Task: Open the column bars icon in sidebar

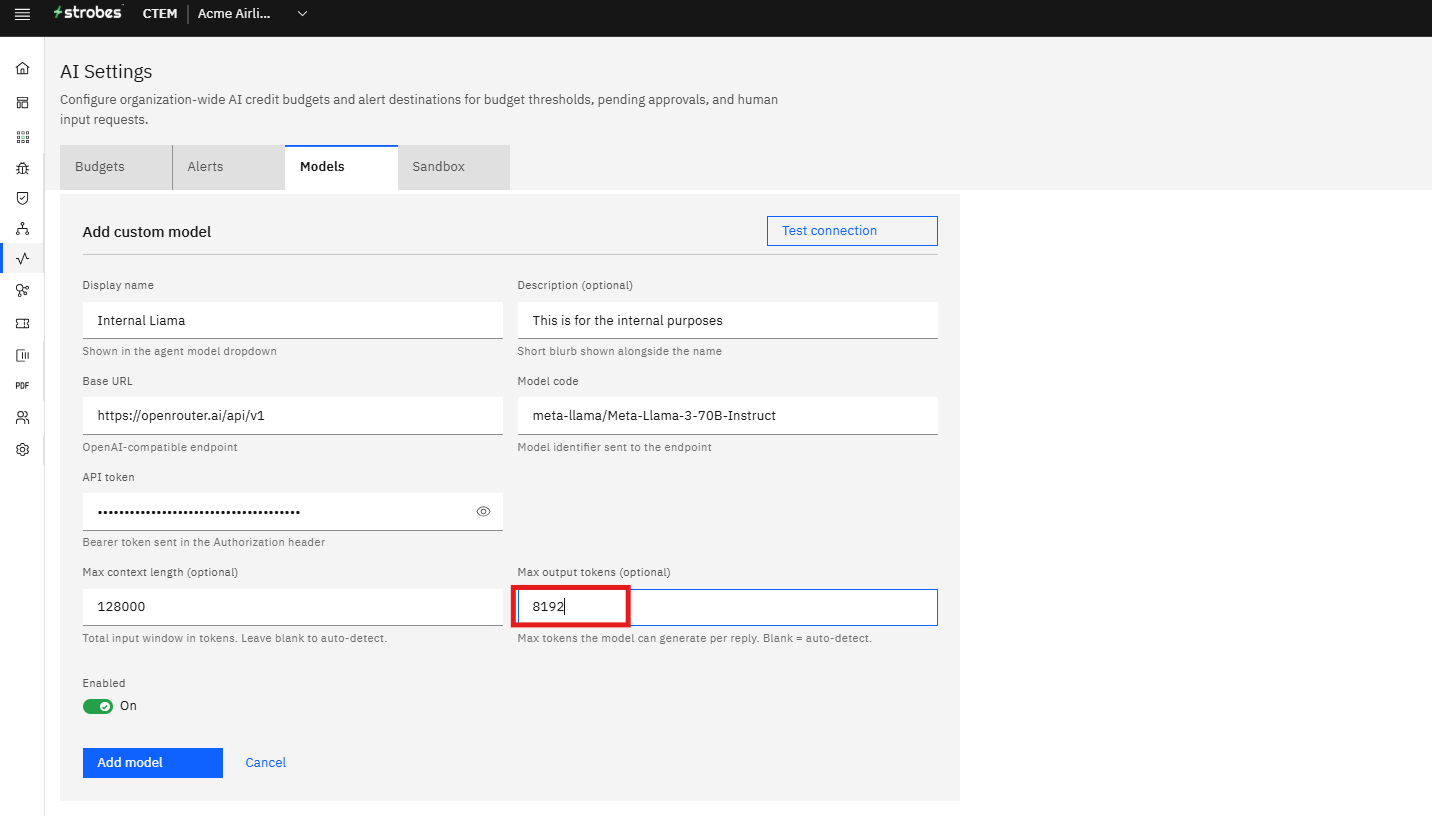Action: 22,355
